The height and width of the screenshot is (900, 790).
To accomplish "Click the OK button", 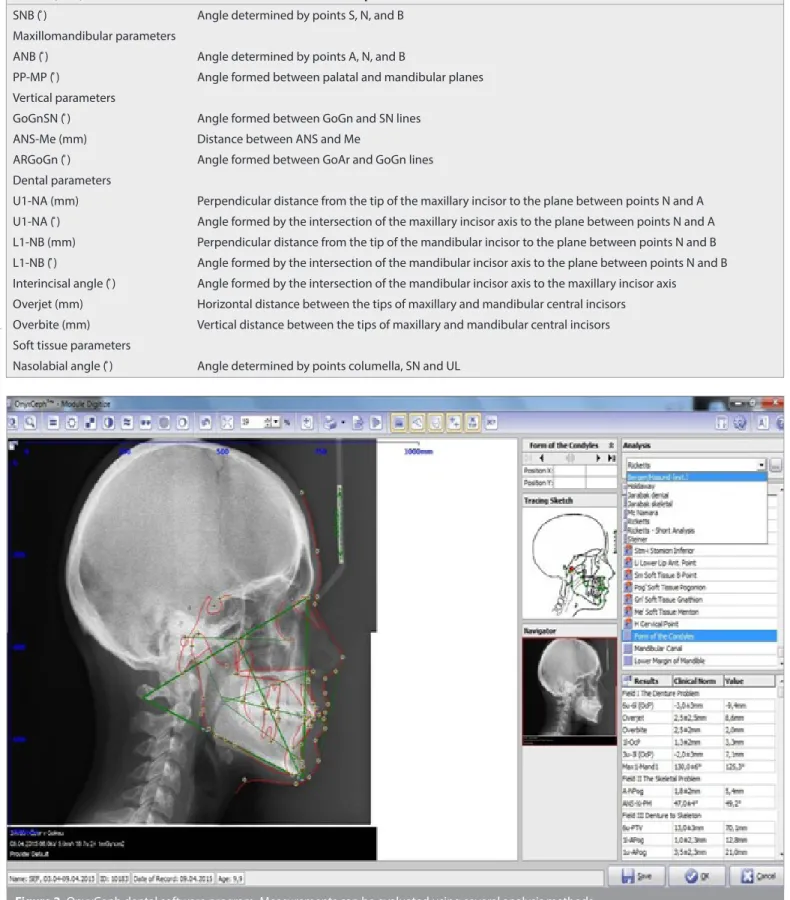I will pyautogui.click(x=697, y=876).
